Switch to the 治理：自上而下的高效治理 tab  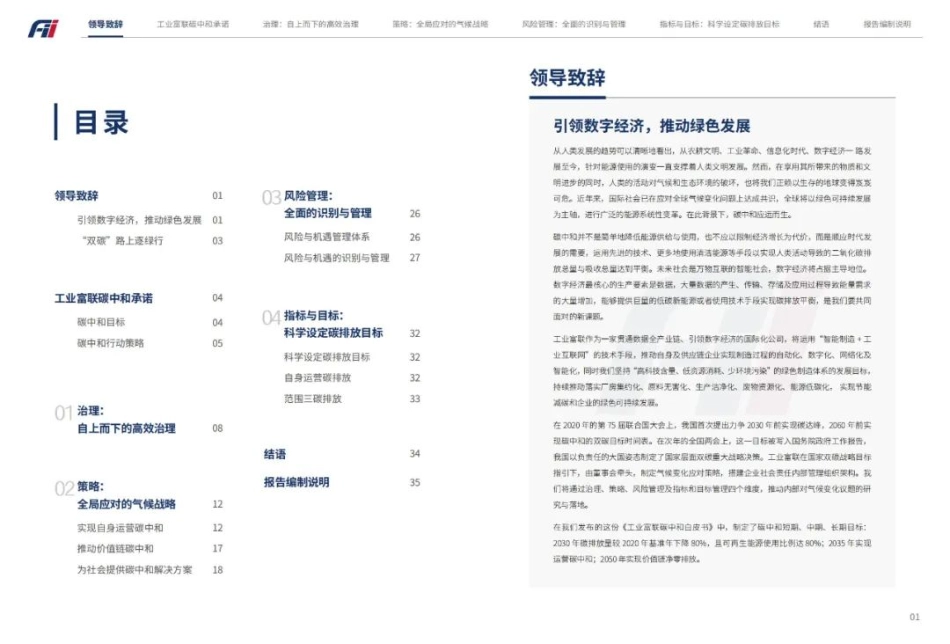(311, 24)
